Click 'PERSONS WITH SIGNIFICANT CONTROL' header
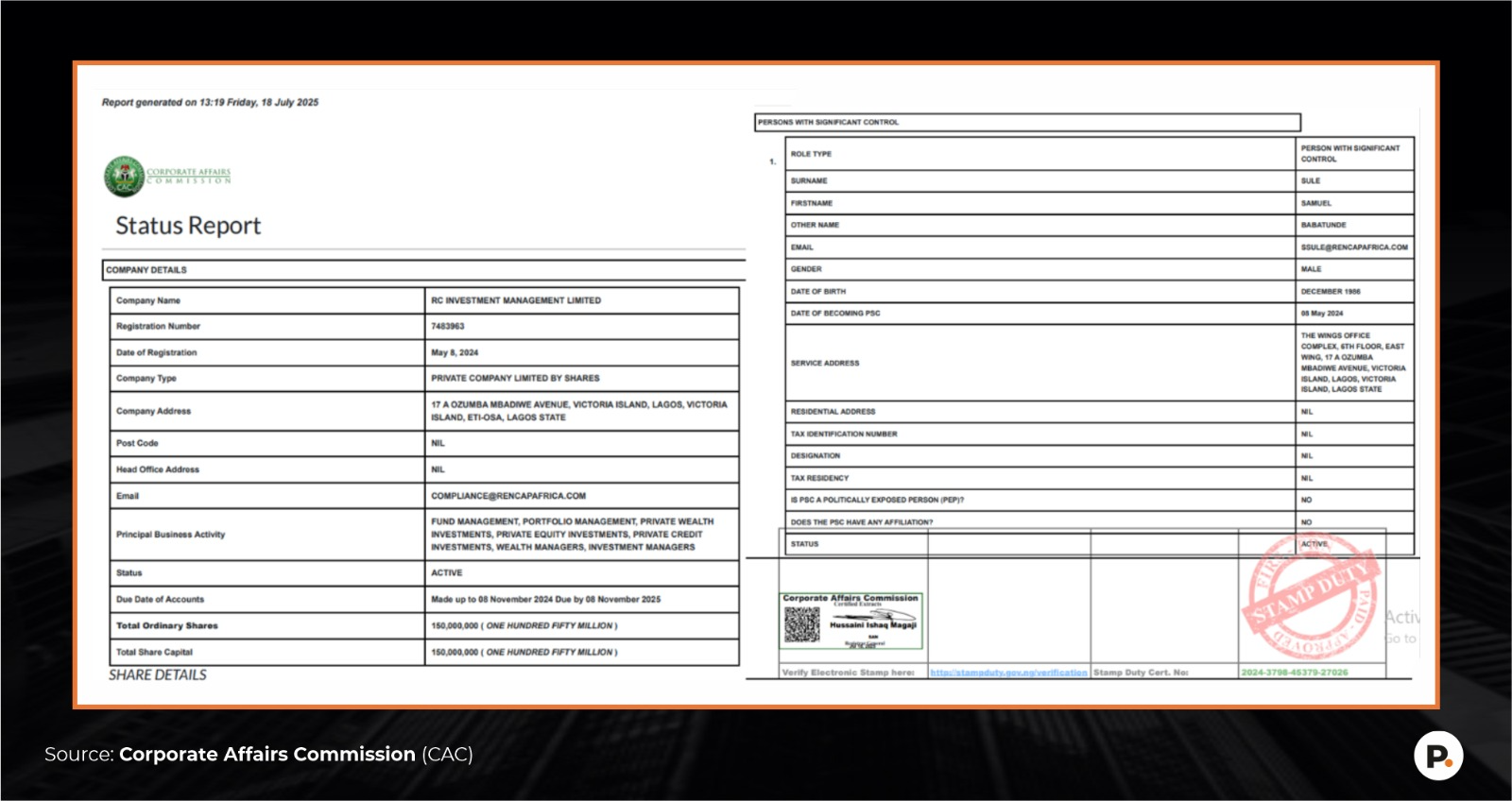1512x801 pixels. [828, 122]
